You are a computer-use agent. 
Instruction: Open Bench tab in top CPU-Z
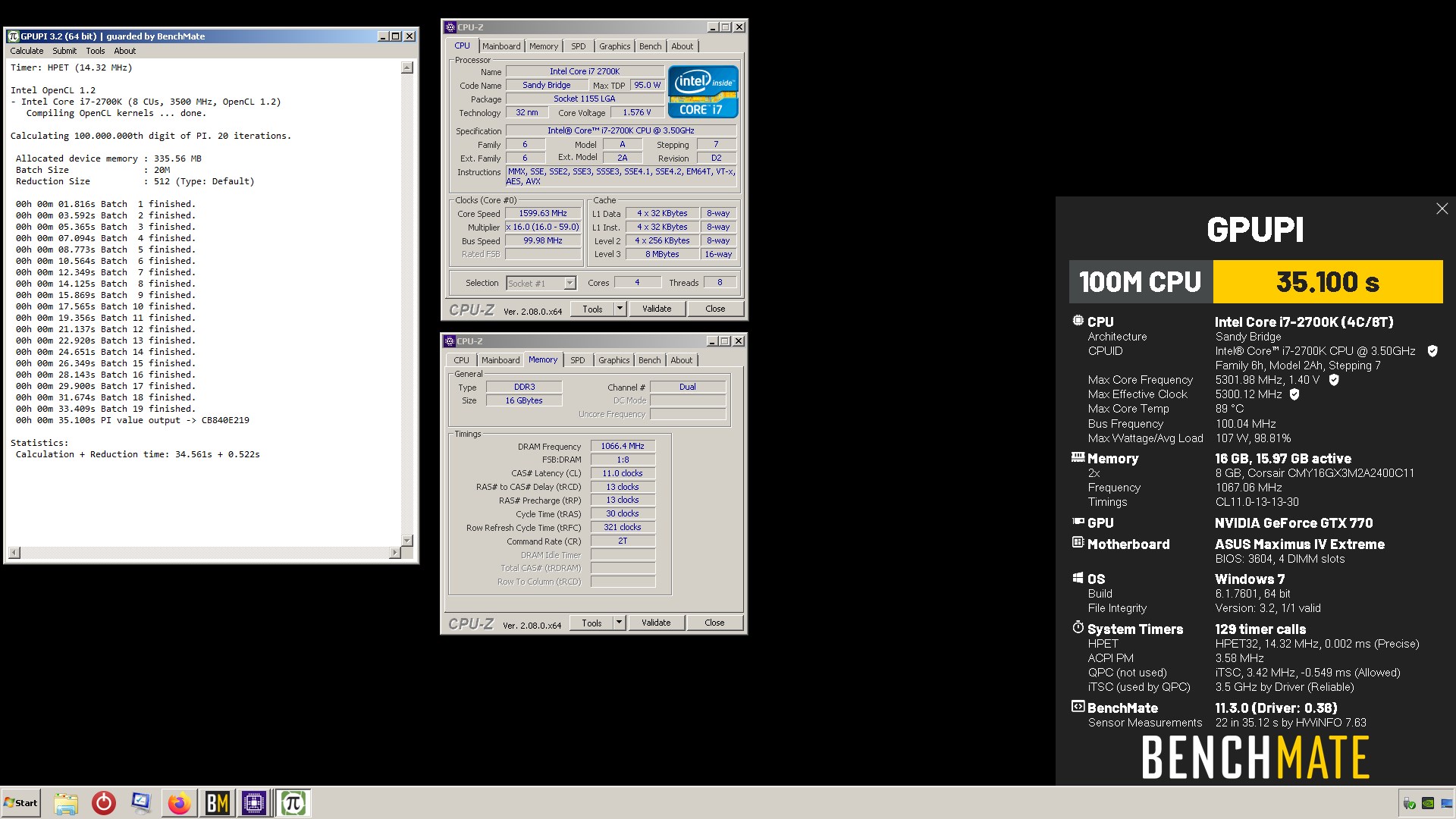650,46
